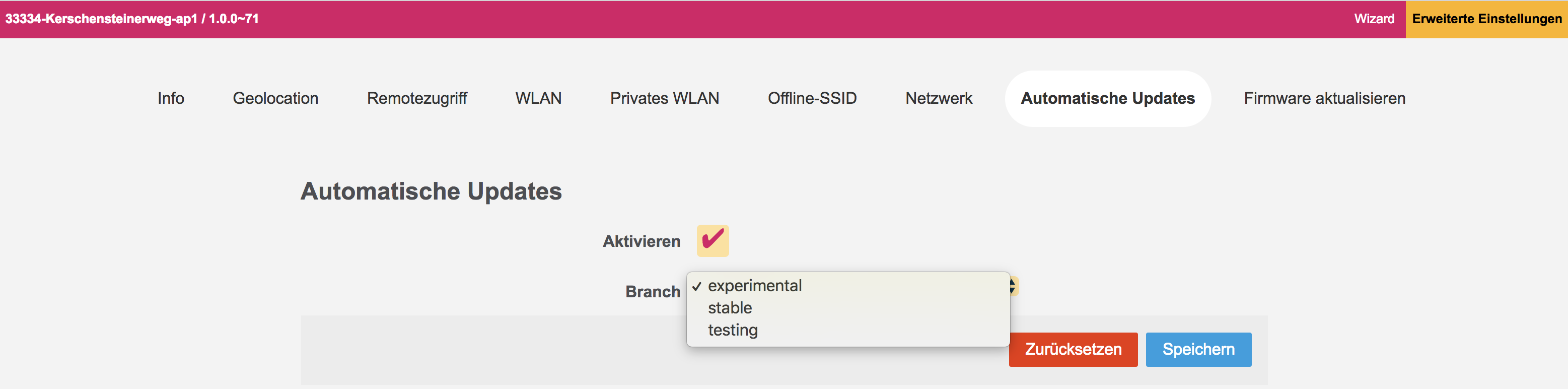Image resolution: width=1568 pixels, height=389 pixels.
Task: Switch to the Offline-SSID tab
Action: tap(812, 99)
